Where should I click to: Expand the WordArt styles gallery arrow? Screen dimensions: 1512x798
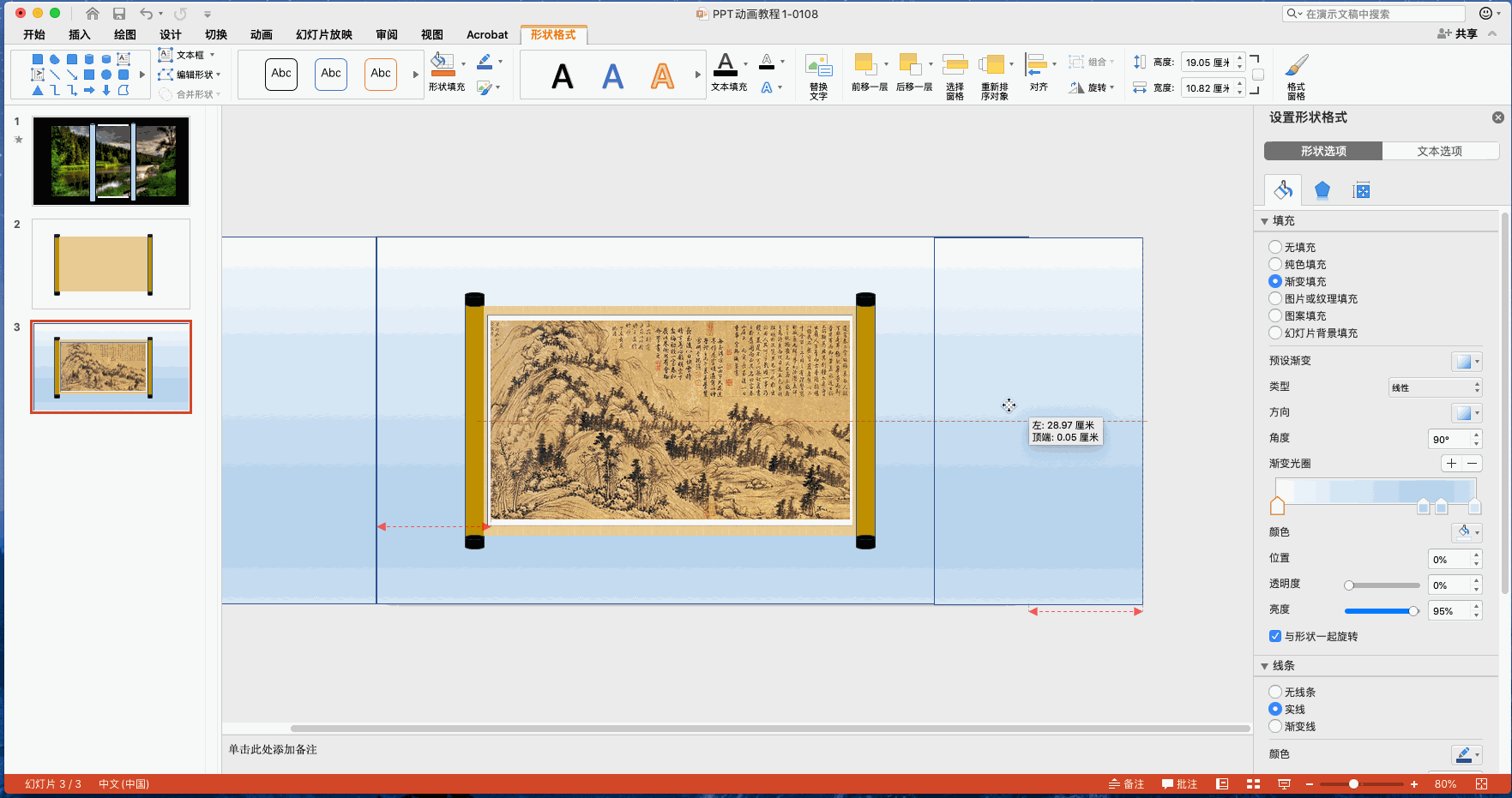tap(697, 75)
